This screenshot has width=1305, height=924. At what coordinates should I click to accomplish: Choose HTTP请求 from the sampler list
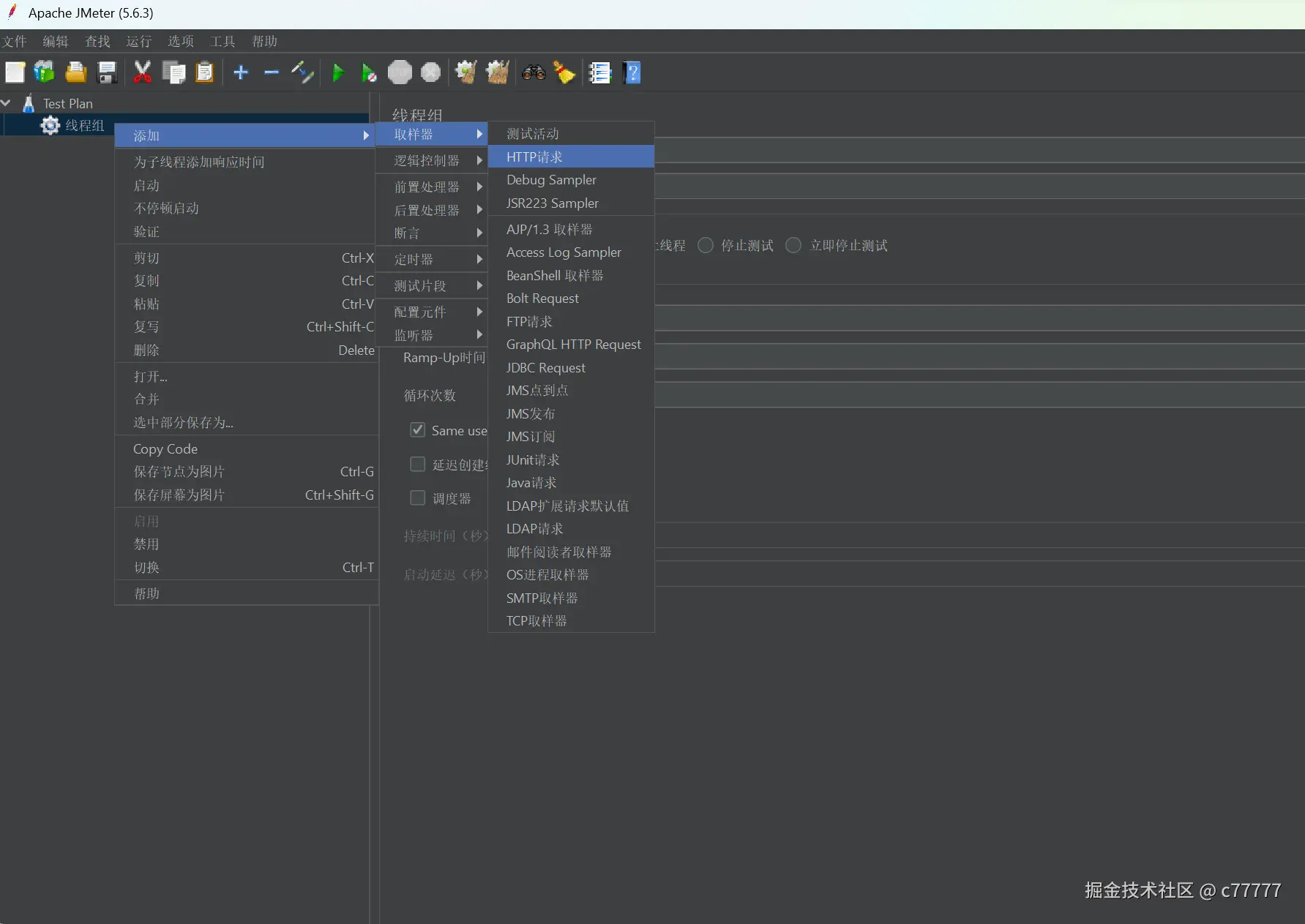click(x=571, y=157)
